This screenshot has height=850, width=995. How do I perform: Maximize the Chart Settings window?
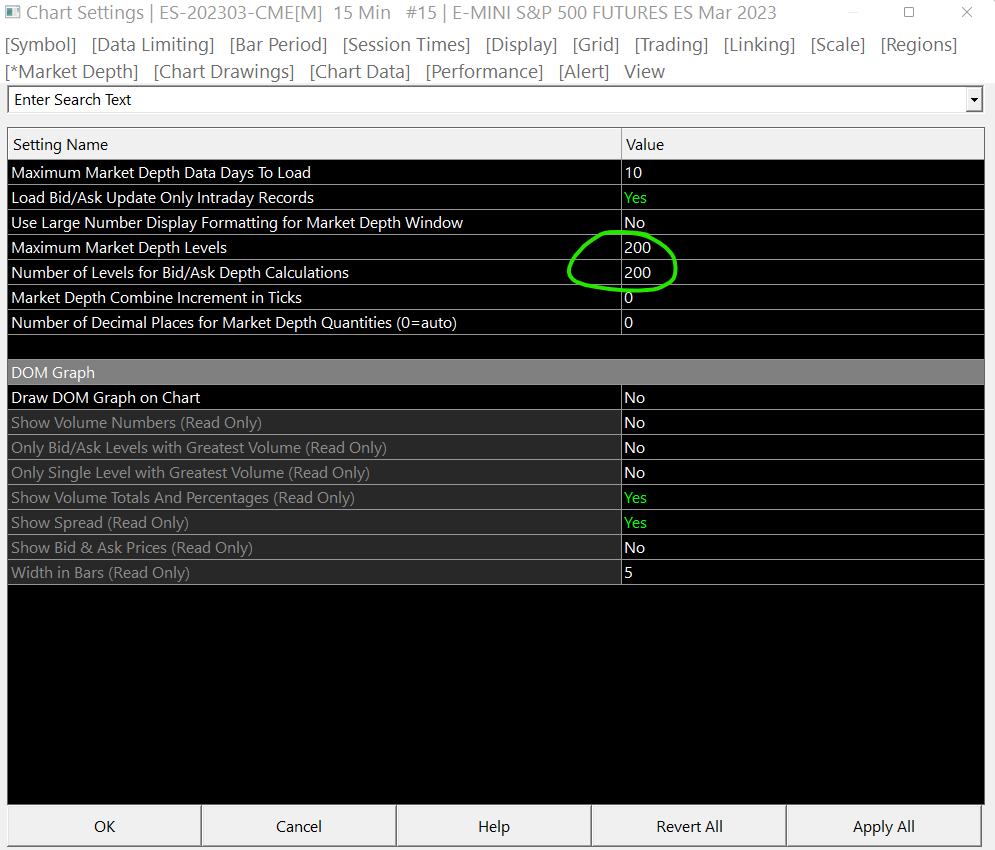point(909,12)
